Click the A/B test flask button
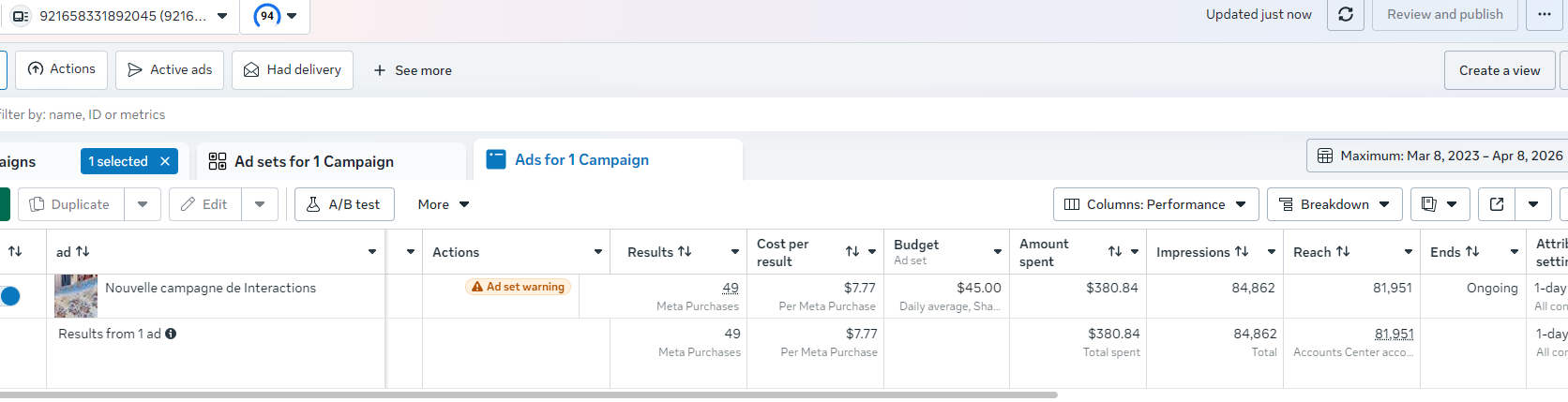Screen dimensions: 1568x402 344,204
